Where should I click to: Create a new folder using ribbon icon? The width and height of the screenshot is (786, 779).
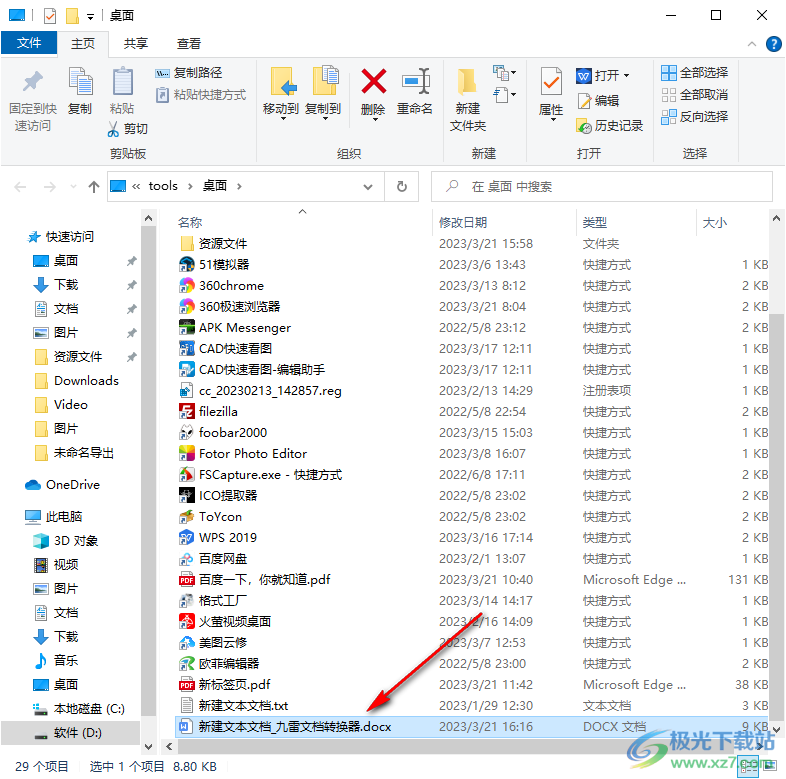467,82
